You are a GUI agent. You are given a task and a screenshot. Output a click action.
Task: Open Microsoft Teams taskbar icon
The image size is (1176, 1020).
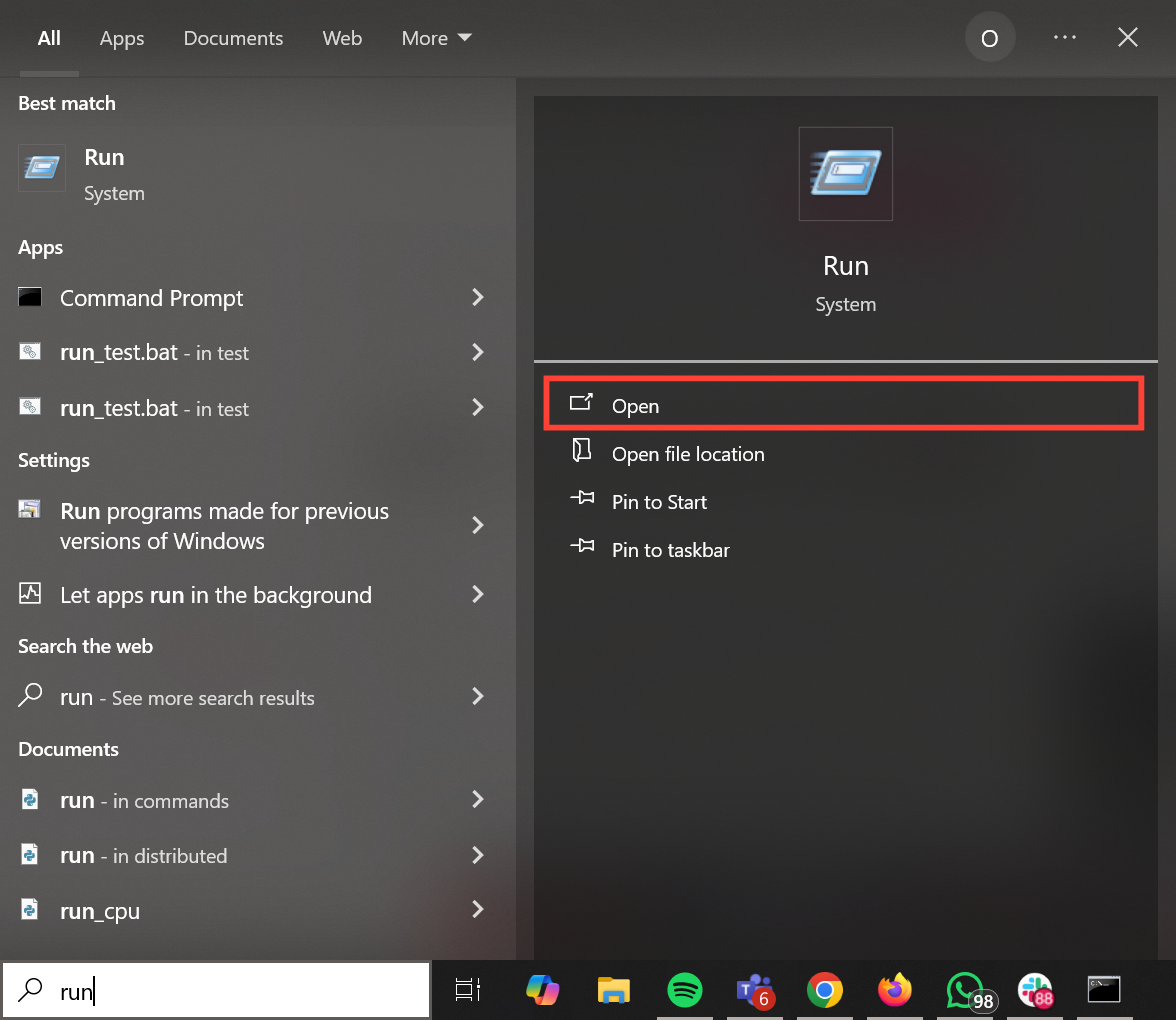coord(754,990)
